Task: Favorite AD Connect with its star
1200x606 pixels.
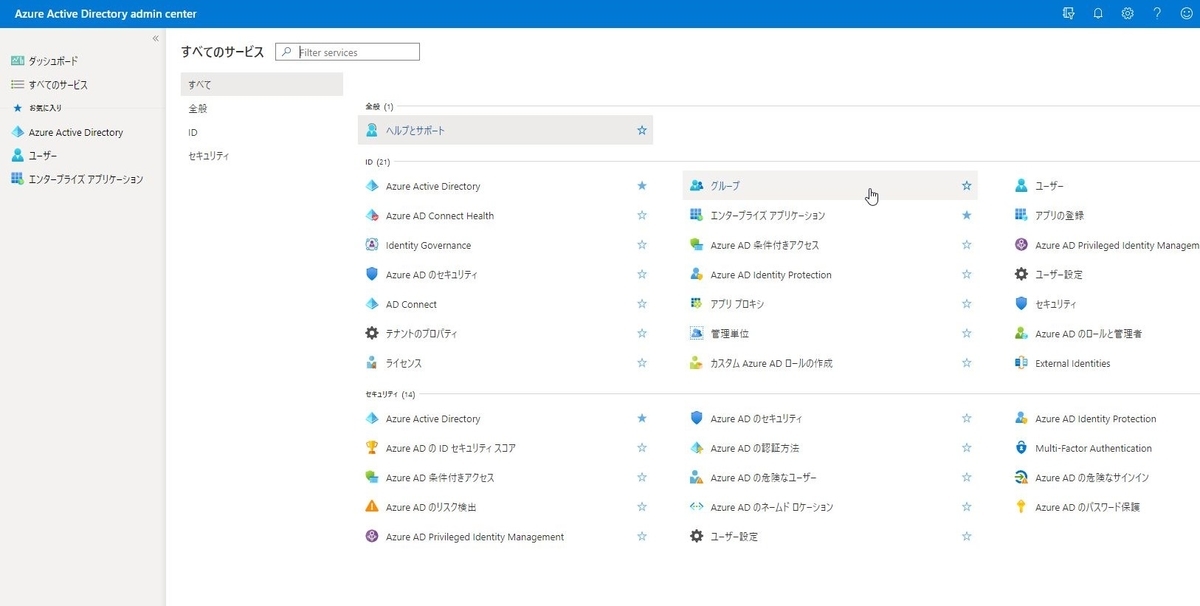Action: point(642,304)
